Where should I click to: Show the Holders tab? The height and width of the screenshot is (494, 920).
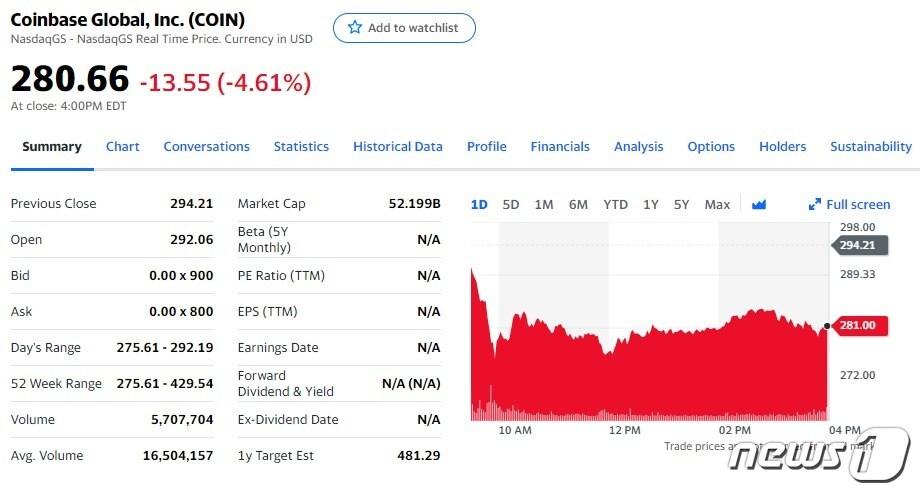pyautogui.click(x=783, y=147)
